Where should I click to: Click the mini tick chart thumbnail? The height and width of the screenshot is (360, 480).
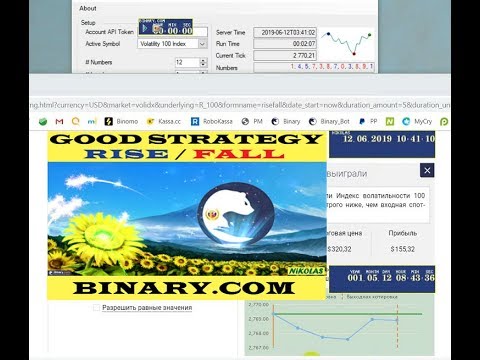[347, 43]
